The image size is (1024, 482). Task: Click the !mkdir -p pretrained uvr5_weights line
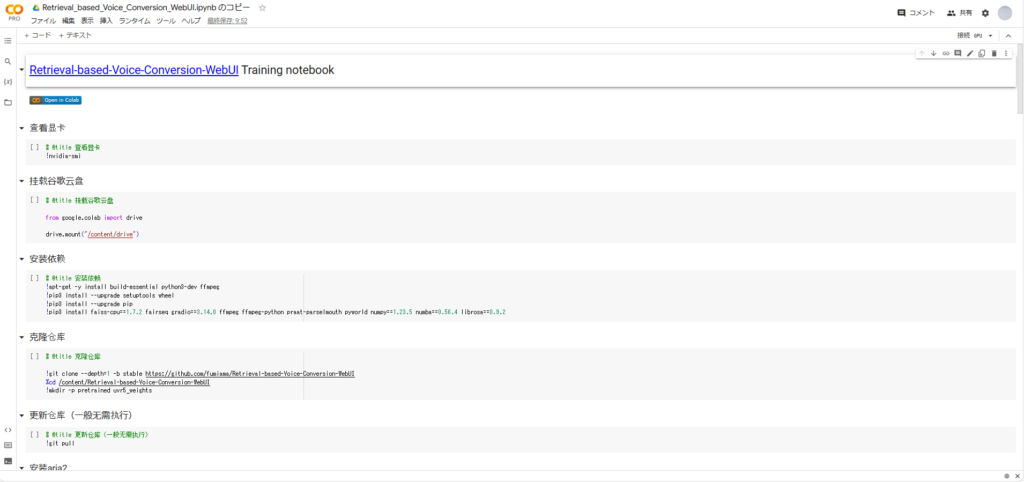point(99,391)
